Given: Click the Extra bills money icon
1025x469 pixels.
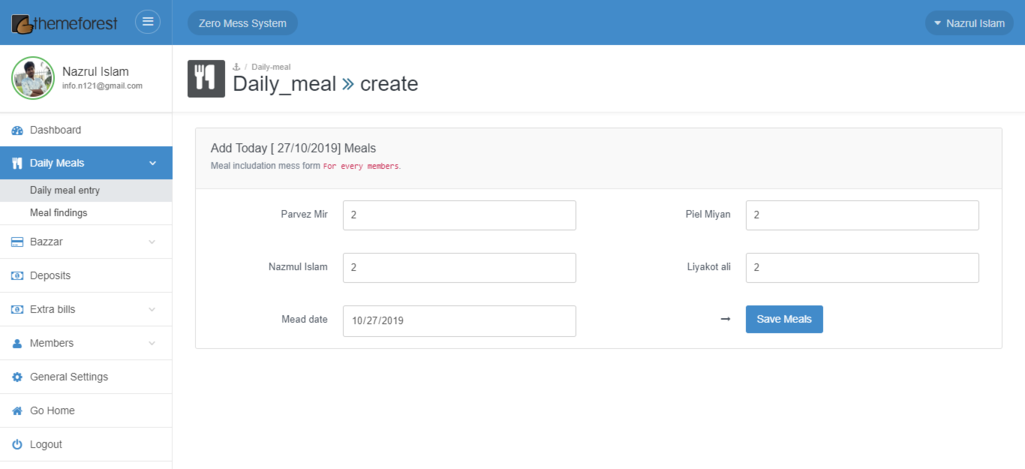Looking at the screenshot, I should point(17,310).
